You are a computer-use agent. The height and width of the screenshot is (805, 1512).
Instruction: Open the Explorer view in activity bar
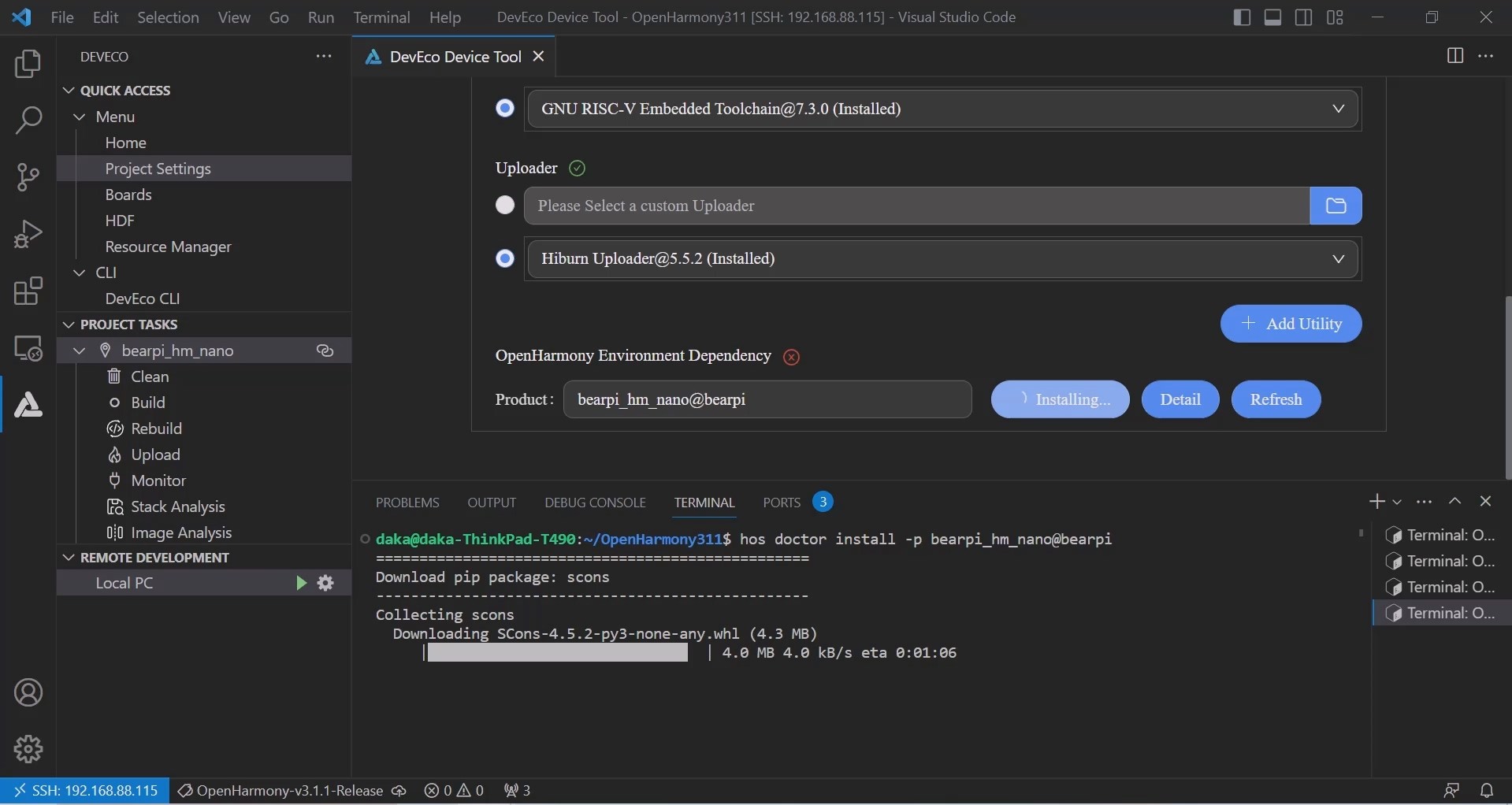coord(28,64)
